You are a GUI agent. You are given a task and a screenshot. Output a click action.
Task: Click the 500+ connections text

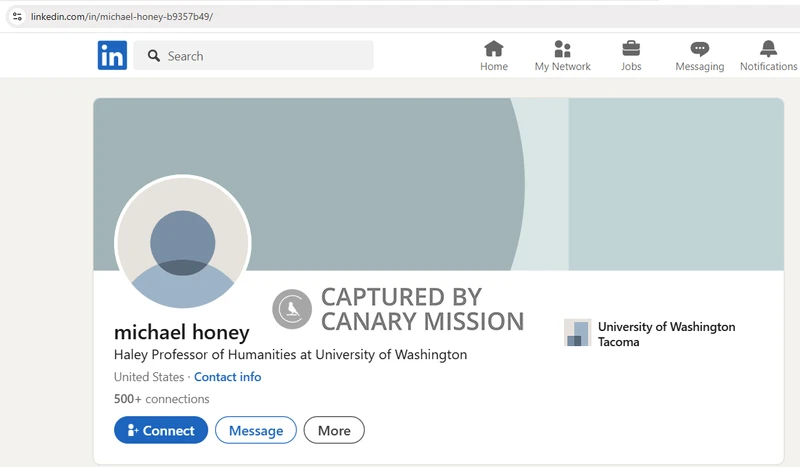click(x=161, y=399)
